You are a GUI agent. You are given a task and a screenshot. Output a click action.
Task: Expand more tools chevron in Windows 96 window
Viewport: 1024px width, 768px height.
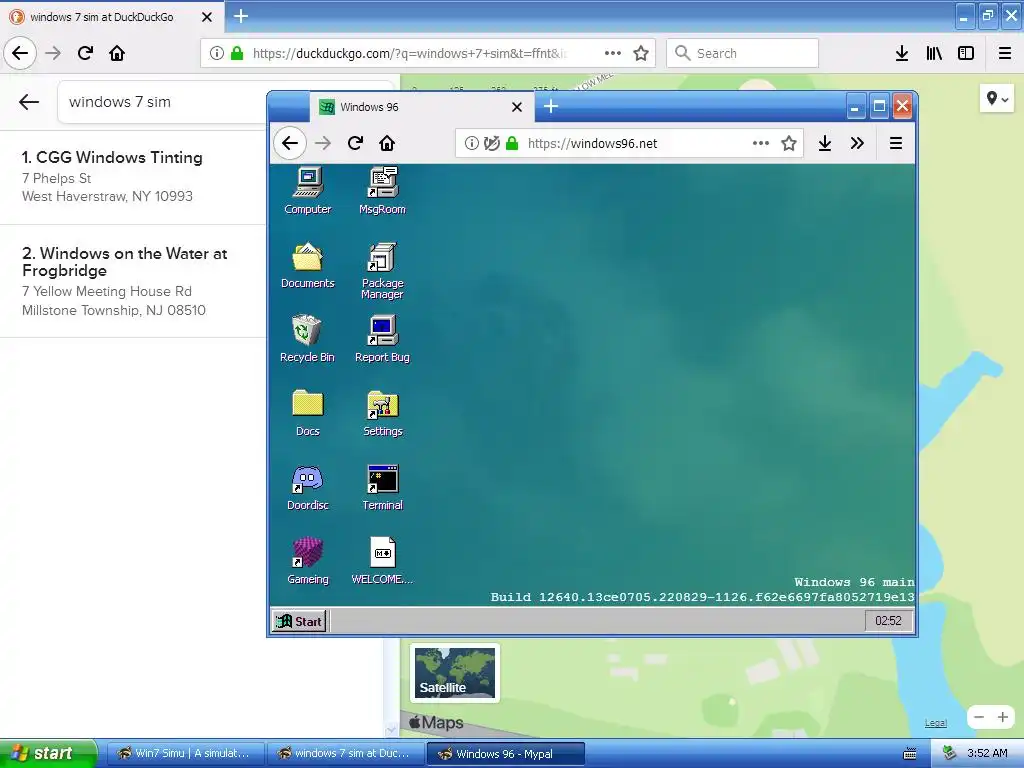tap(857, 143)
